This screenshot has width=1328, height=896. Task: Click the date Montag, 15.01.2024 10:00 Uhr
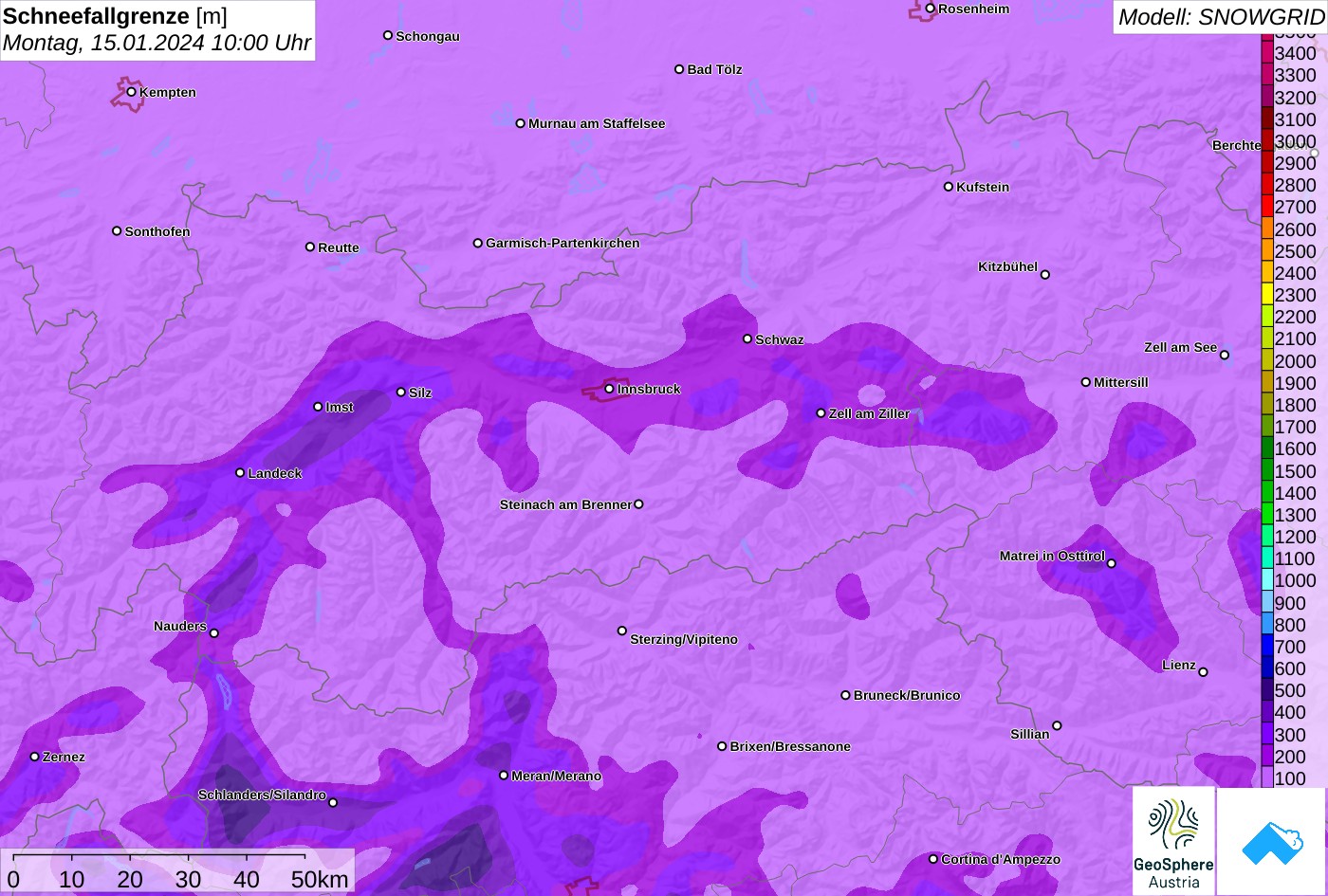157,43
